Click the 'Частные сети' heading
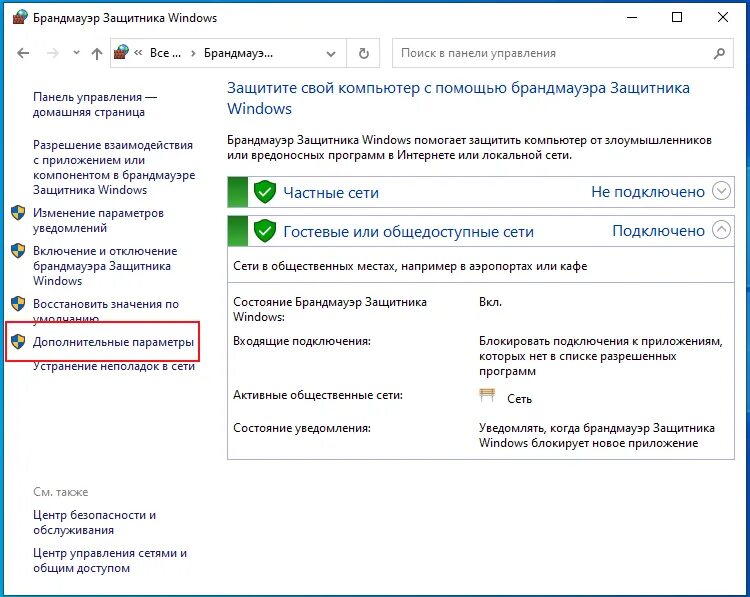This screenshot has width=750, height=597. pyautogui.click(x=331, y=192)
